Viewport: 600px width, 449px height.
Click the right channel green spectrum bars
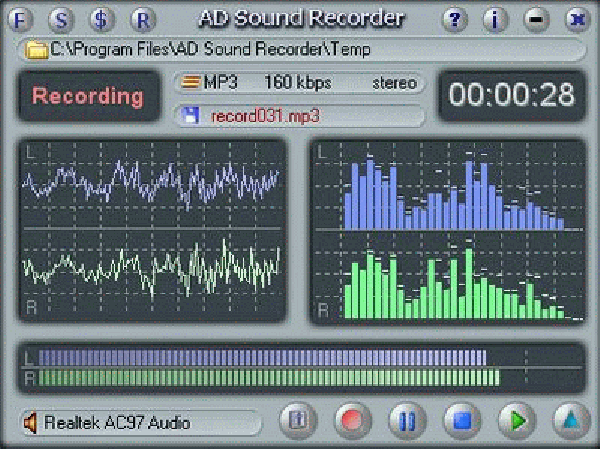tap(454, 281)
